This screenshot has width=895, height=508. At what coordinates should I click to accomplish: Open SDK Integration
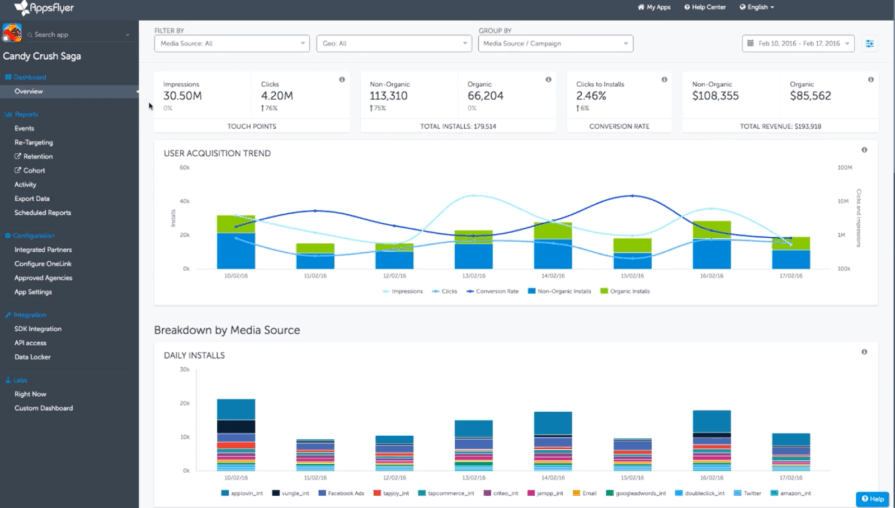coord(38,329)
